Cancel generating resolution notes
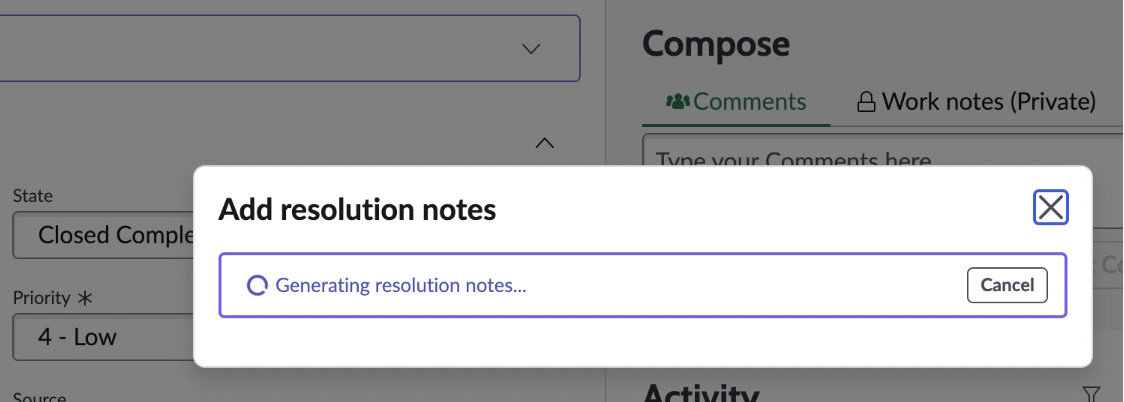 [x=1006, y=285]
